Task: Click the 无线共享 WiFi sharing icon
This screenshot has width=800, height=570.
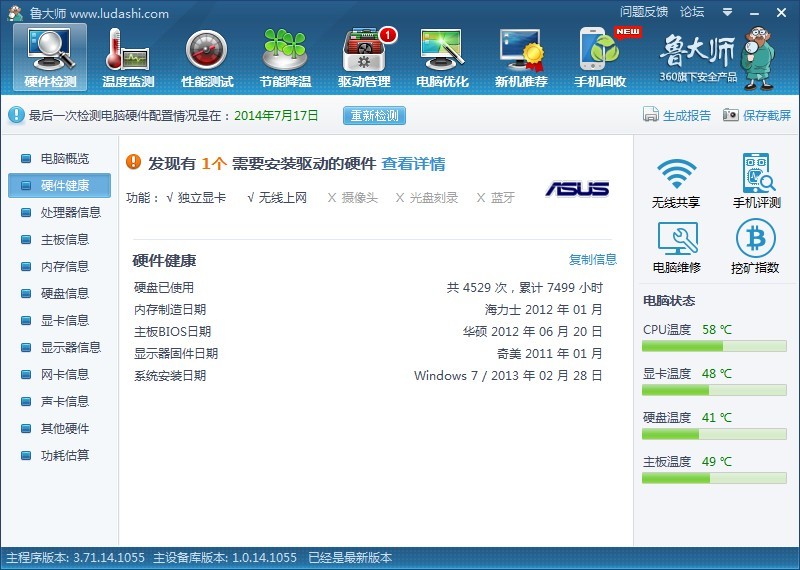Action: (x=676, y=183)
